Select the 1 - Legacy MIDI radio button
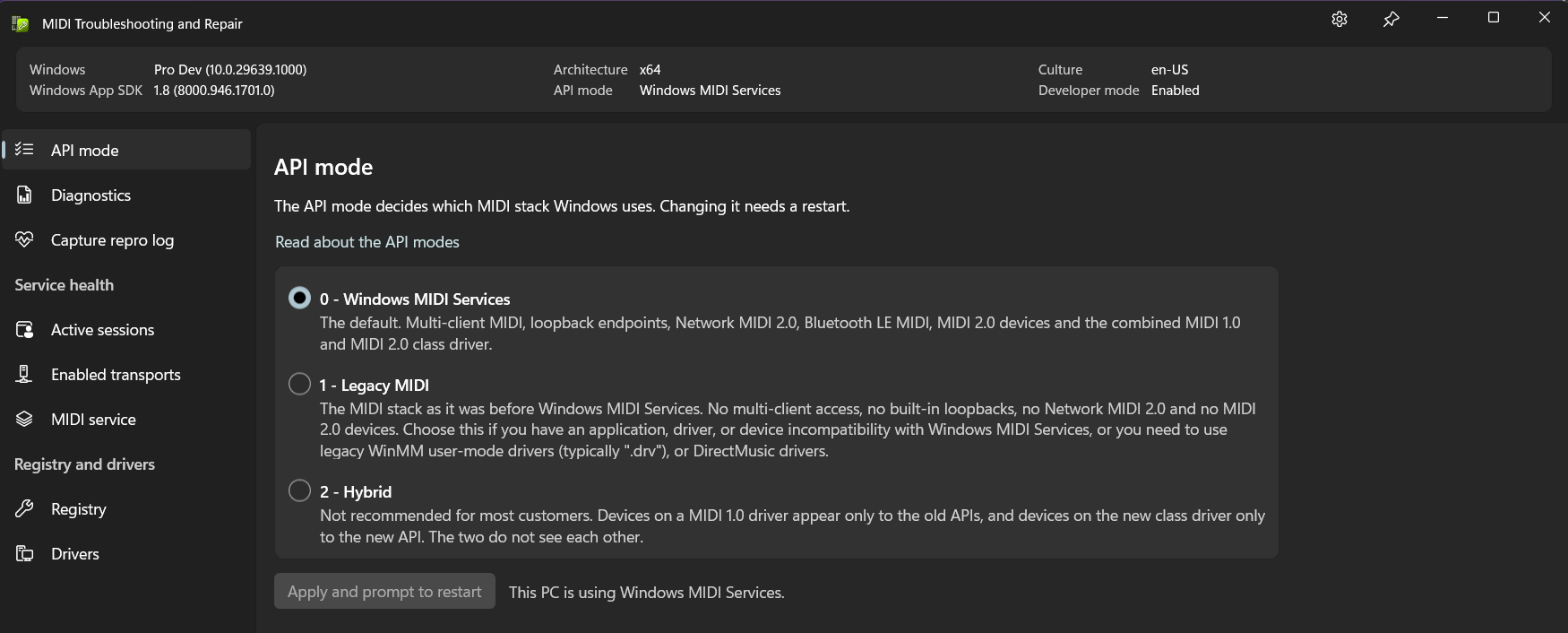1568x633 pixels. click(299, 384)
